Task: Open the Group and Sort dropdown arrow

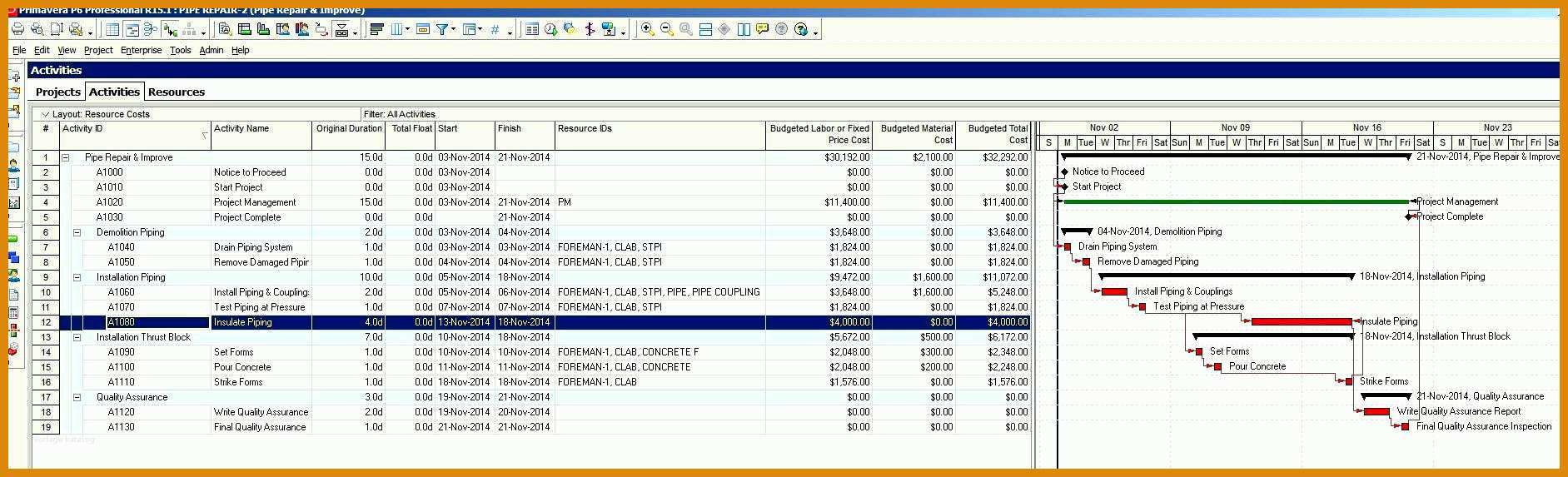Action: coord(480,29)
